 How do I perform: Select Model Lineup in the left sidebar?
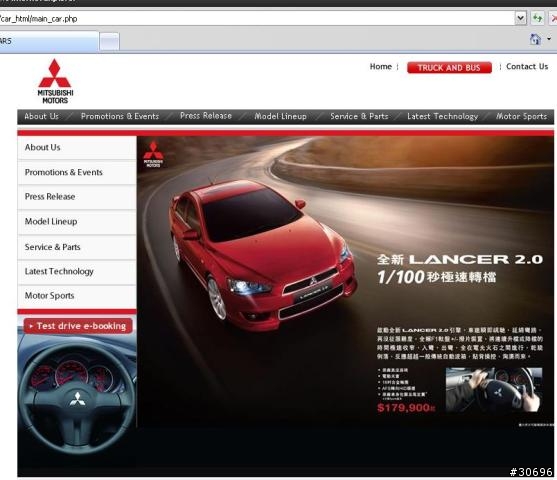[x=77, y=222]
